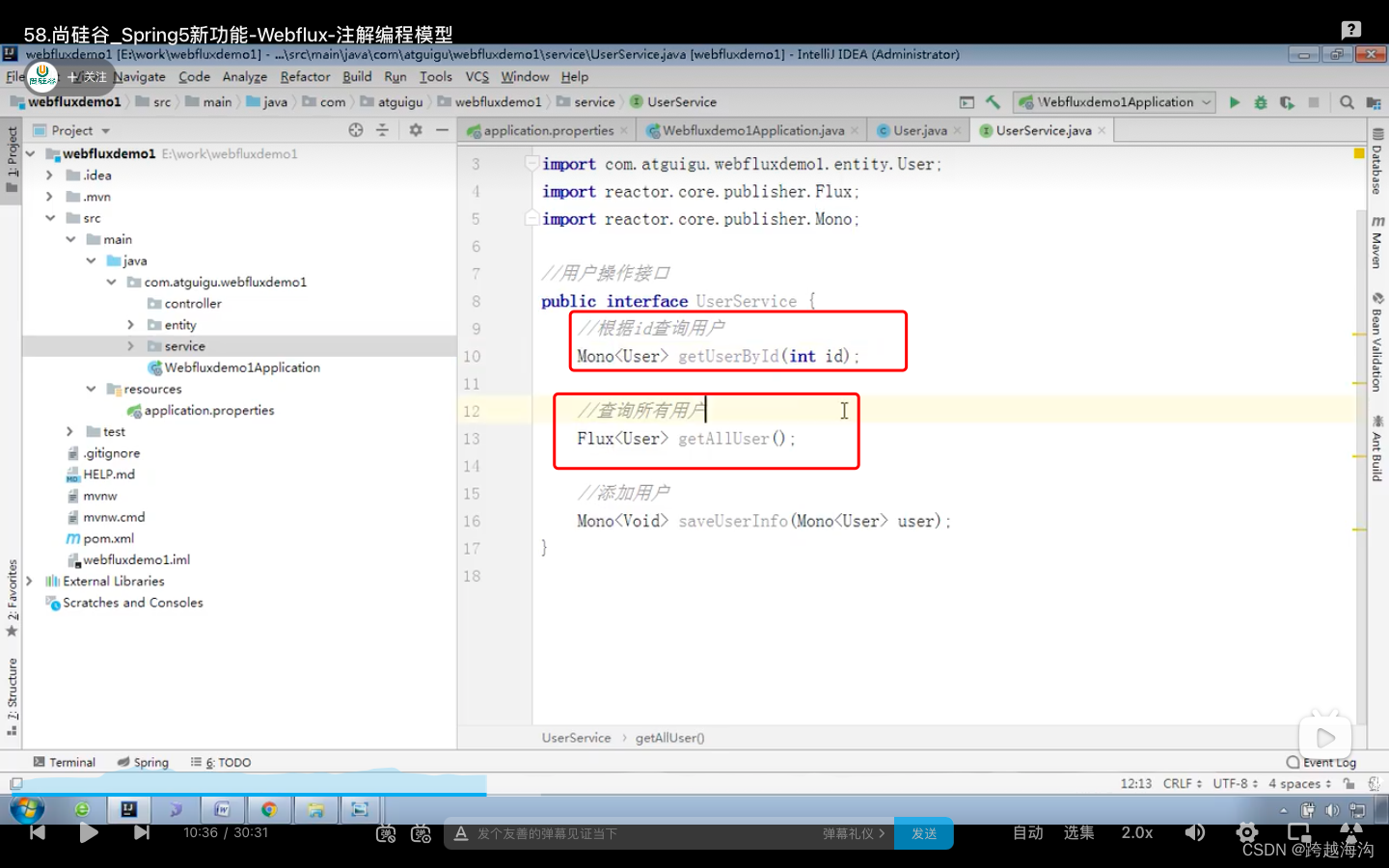Run Webfluxdemo1Application with green play icon
This screenshot has height=868, width=1389.
pyautogui.click(x=1234, y=102)
